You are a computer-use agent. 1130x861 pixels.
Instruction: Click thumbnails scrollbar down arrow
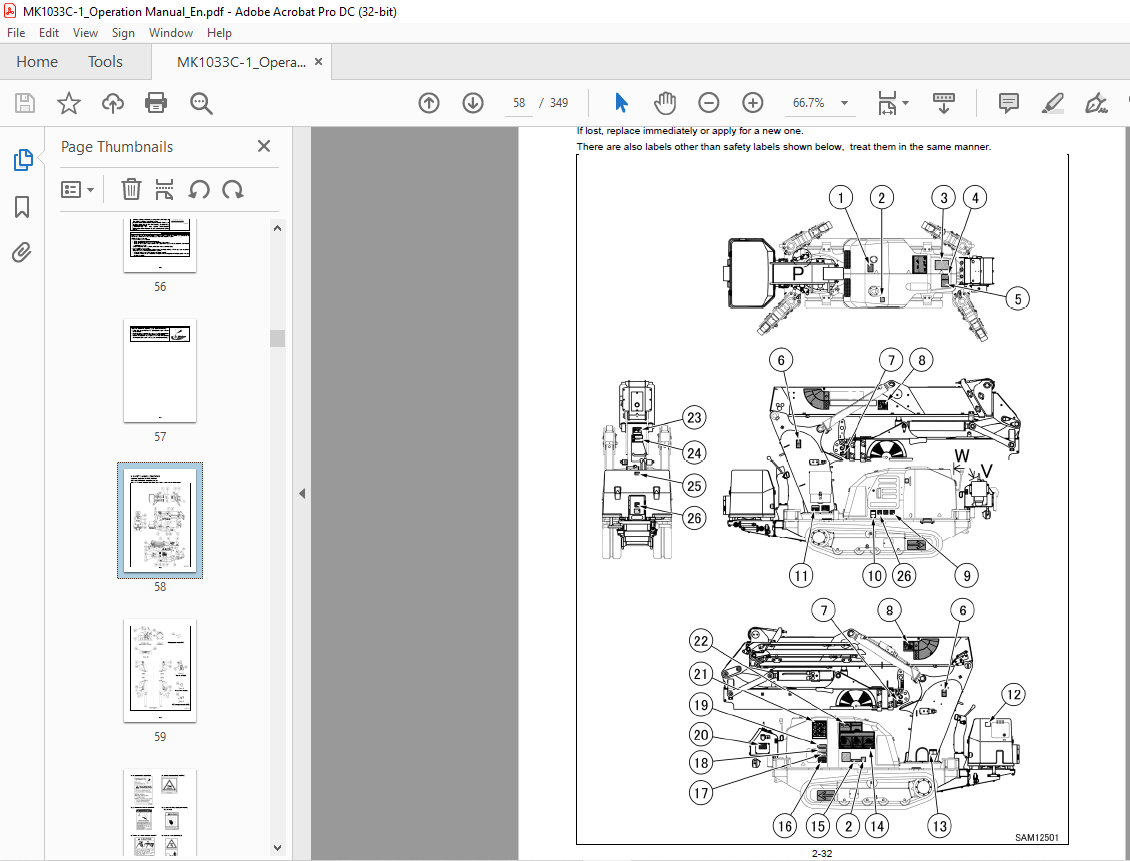coord(277,848)
